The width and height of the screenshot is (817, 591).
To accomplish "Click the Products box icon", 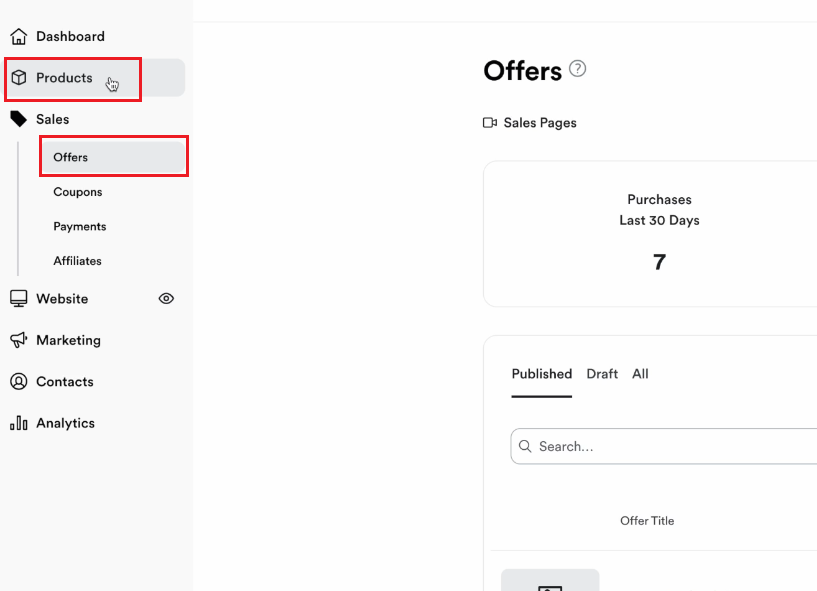I will 19,78.
